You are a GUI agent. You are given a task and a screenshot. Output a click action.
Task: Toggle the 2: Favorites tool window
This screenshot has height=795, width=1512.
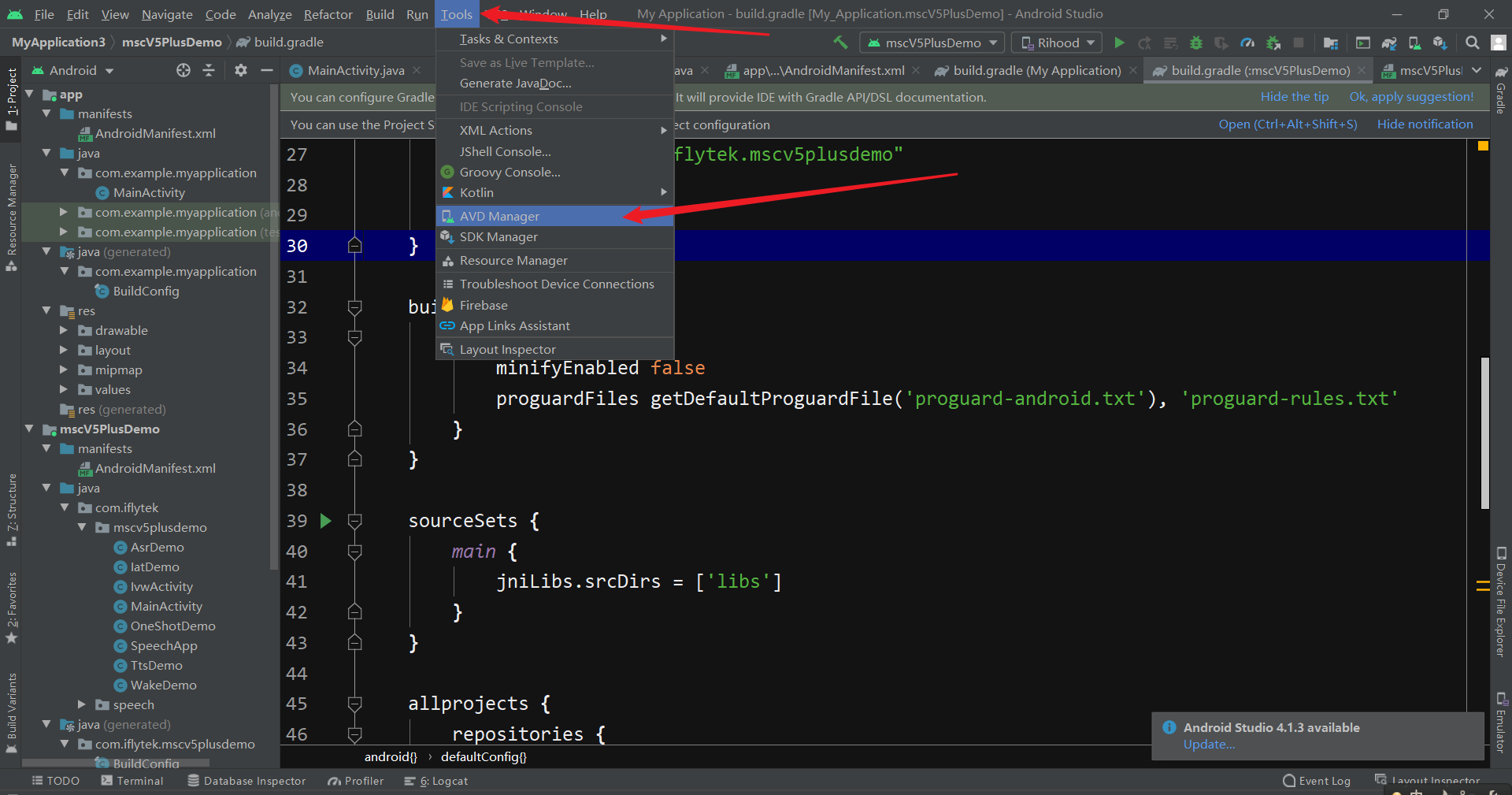click(11, 607)
